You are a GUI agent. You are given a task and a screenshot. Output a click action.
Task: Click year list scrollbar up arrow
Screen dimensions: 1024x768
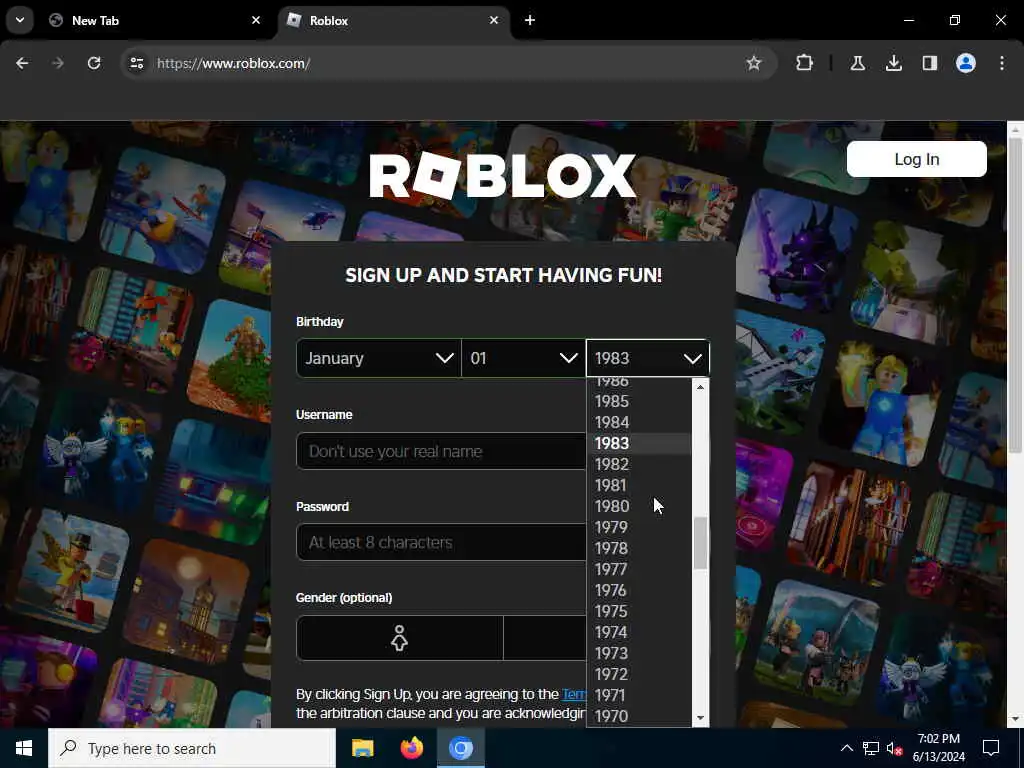point(700,387)
